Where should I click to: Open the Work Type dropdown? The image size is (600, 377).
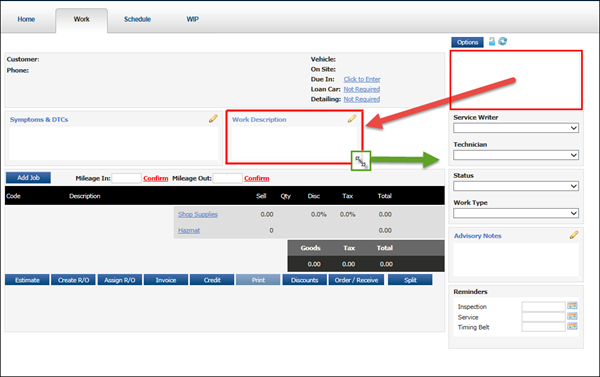[516, 213]
